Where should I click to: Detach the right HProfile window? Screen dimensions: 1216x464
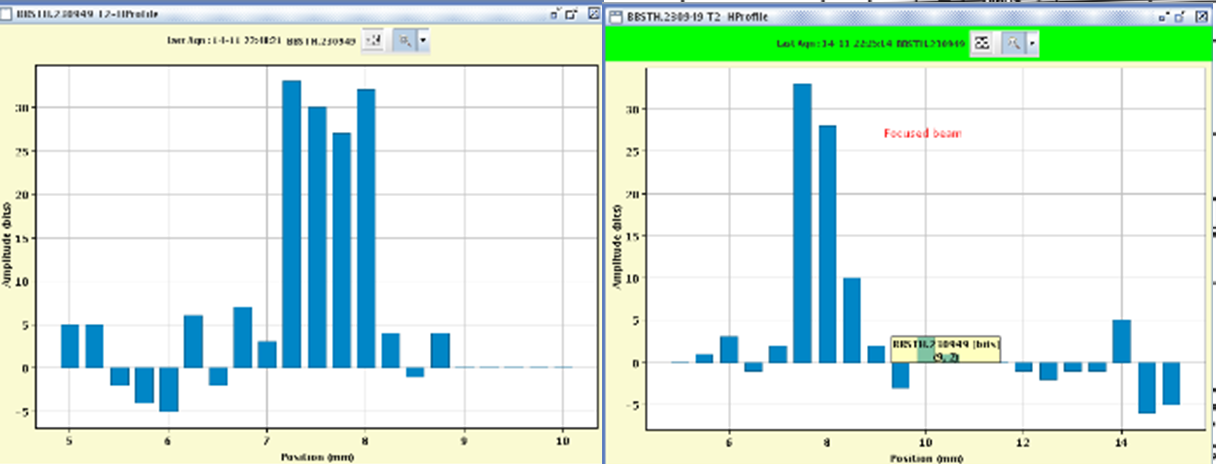(1180, 16)
